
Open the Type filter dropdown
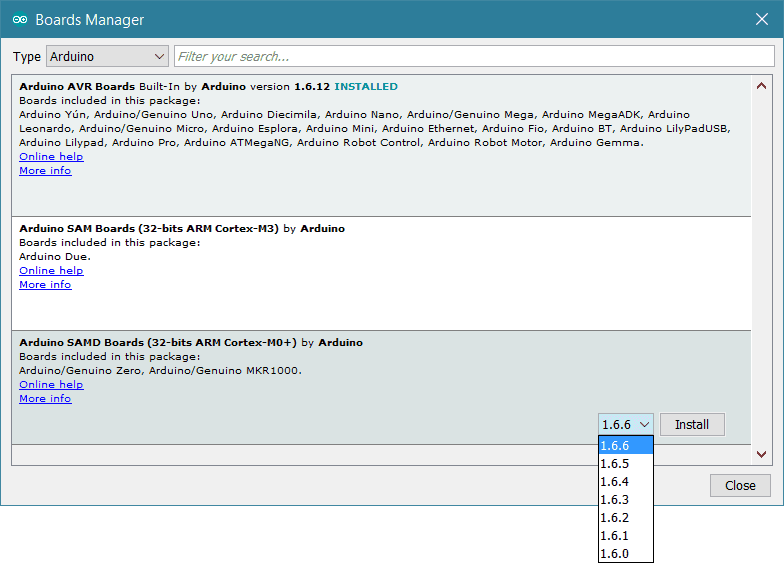(x=106, y=57)
